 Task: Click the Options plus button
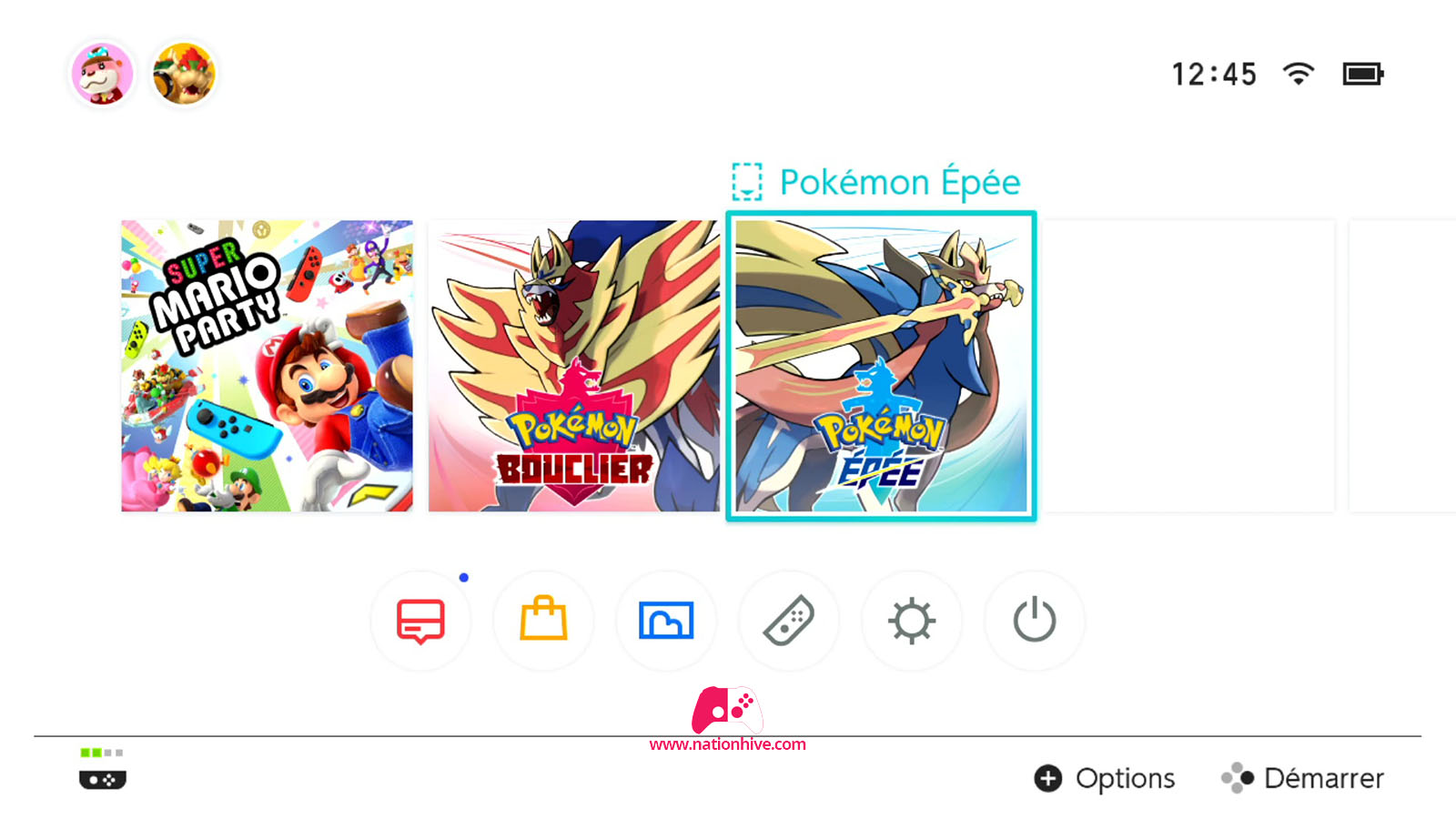click(1105, 778)
